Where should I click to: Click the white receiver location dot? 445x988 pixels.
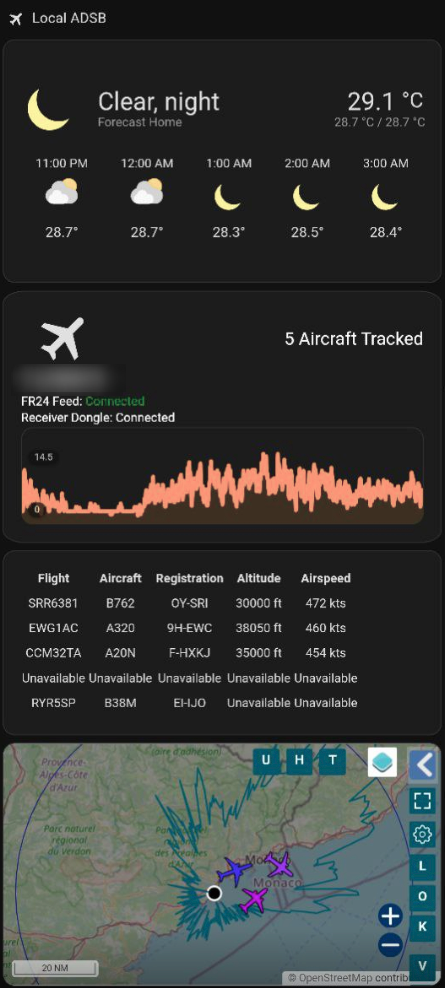pos(214,893)
